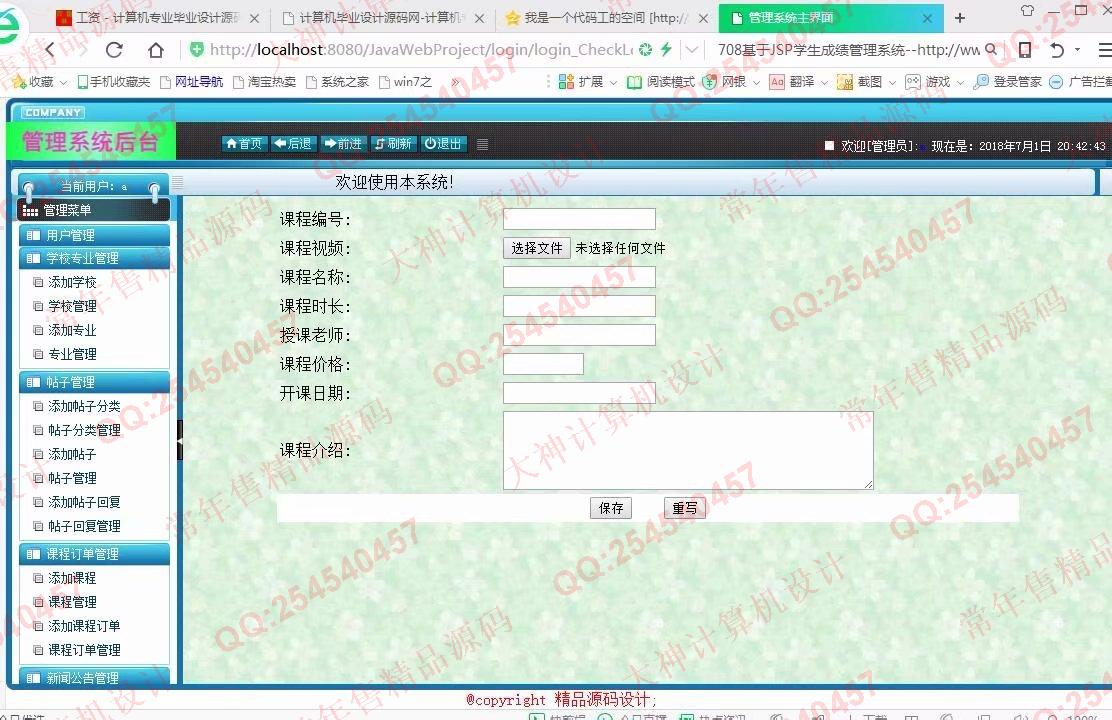1112x720 pixels.
Task: Click the 重写 reset button
Action: point(685,508)
